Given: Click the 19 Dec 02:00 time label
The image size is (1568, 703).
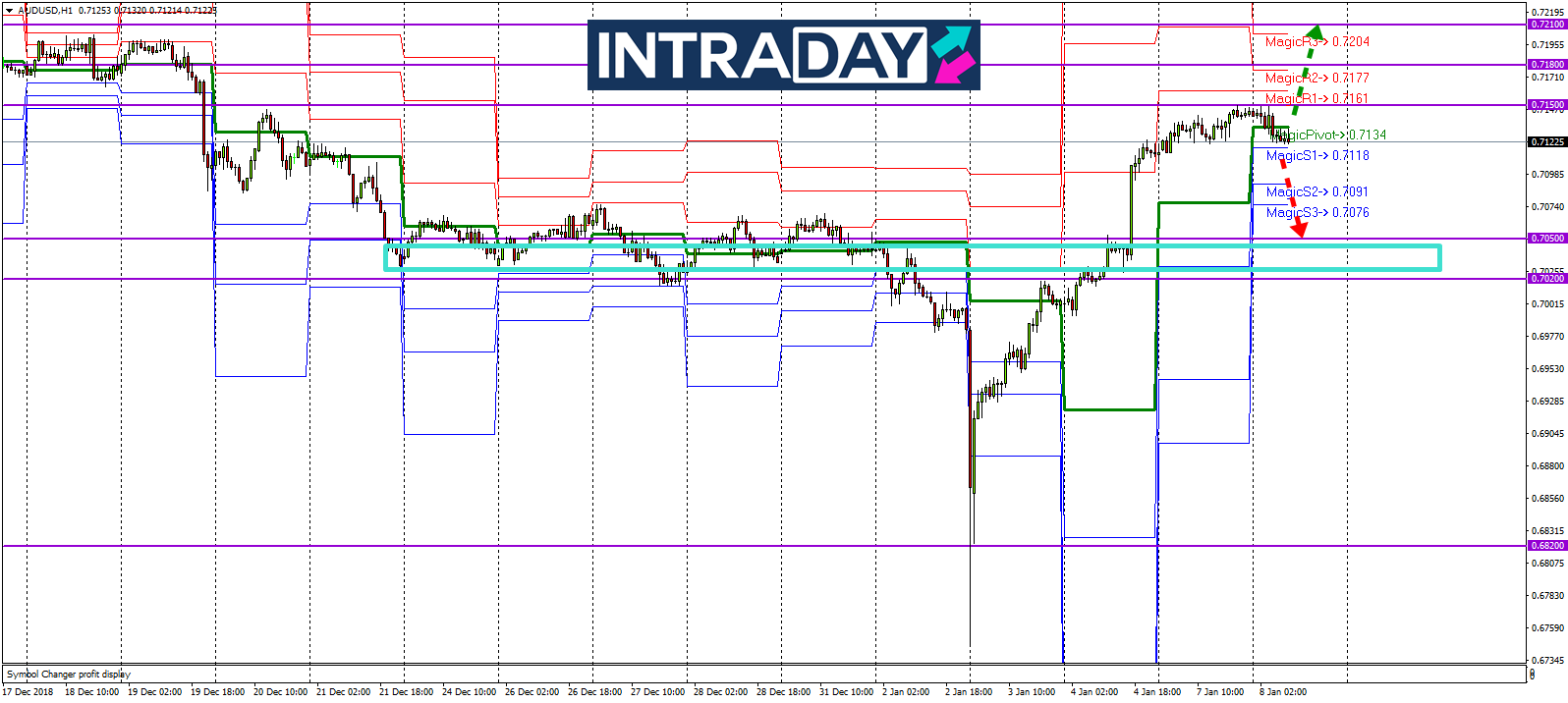Looking at the screenshot, I should 154,692.
